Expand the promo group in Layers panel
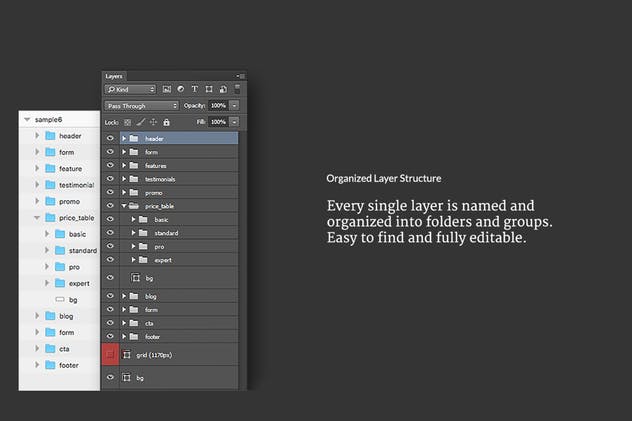 (x=124, y=192)
